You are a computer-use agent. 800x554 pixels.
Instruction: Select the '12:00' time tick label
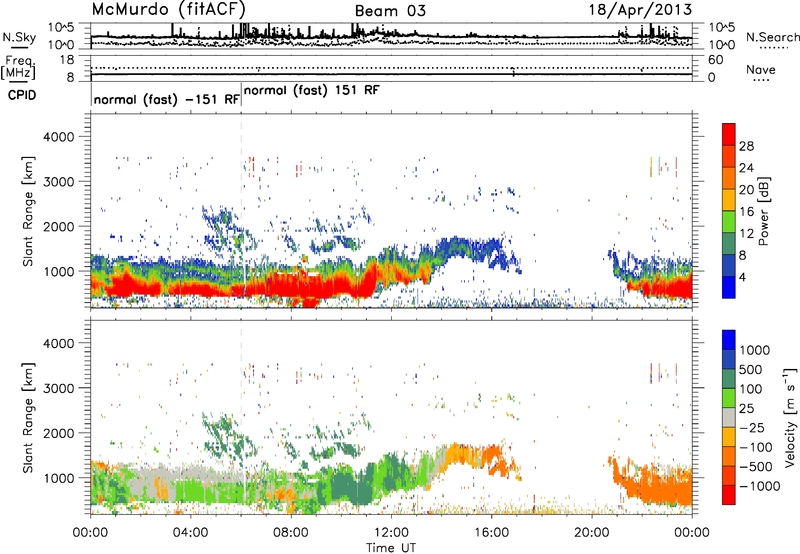click(x=391, y=533)
